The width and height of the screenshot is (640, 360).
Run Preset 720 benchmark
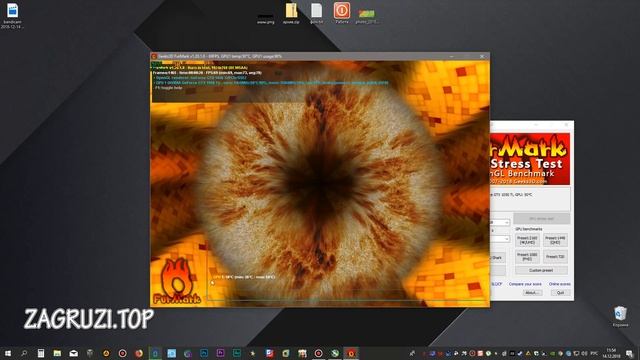pyautogui.click(x=555, y=257)
